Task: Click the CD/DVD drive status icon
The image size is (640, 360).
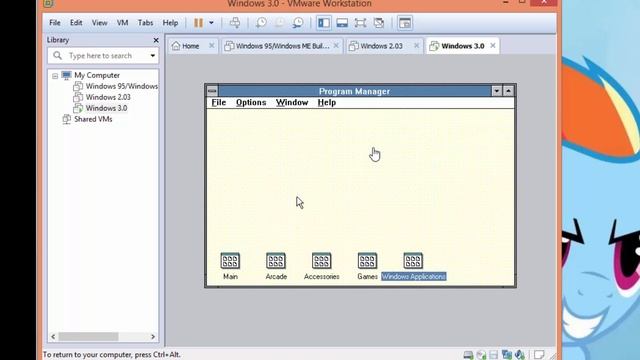Action: [481, 355]
